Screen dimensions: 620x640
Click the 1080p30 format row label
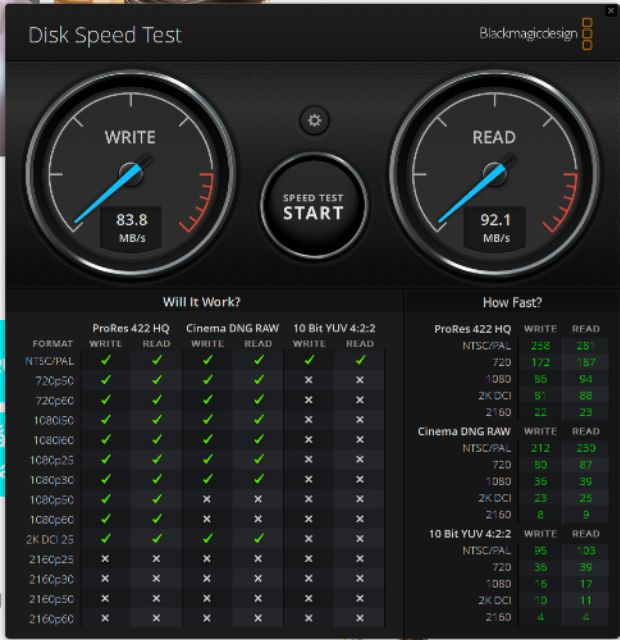tap(52, 479)
